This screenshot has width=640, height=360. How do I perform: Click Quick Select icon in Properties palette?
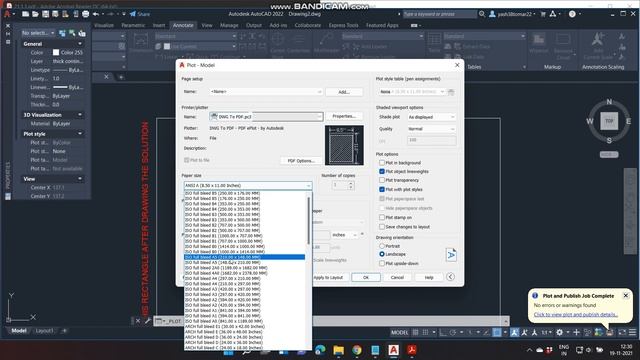tap(82, 33)
